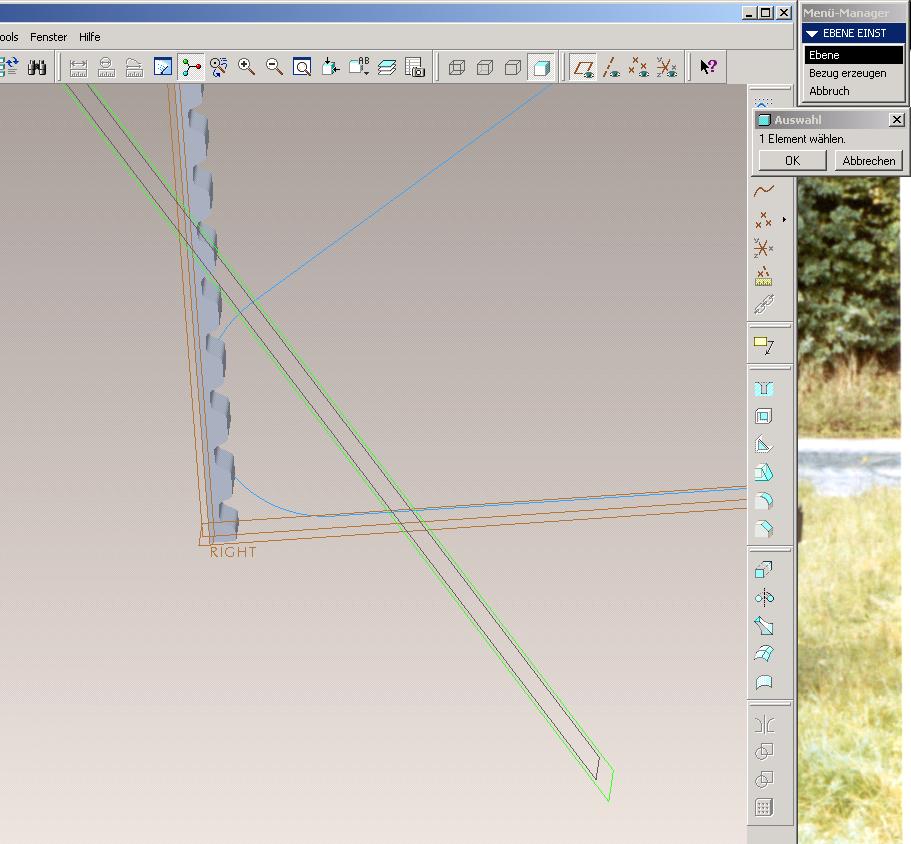Select the draft tool

pyautogui.click(x=763, y=473)
